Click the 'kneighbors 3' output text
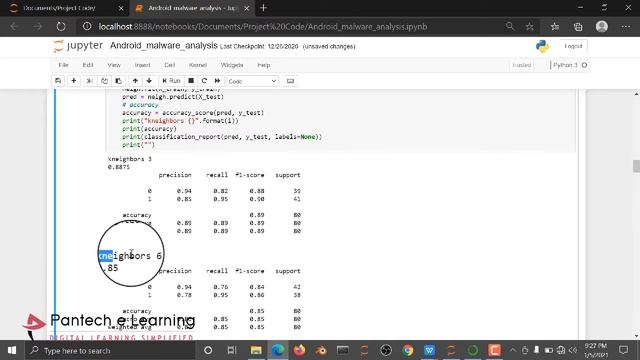640x360 pixels. tap(130, 159)
